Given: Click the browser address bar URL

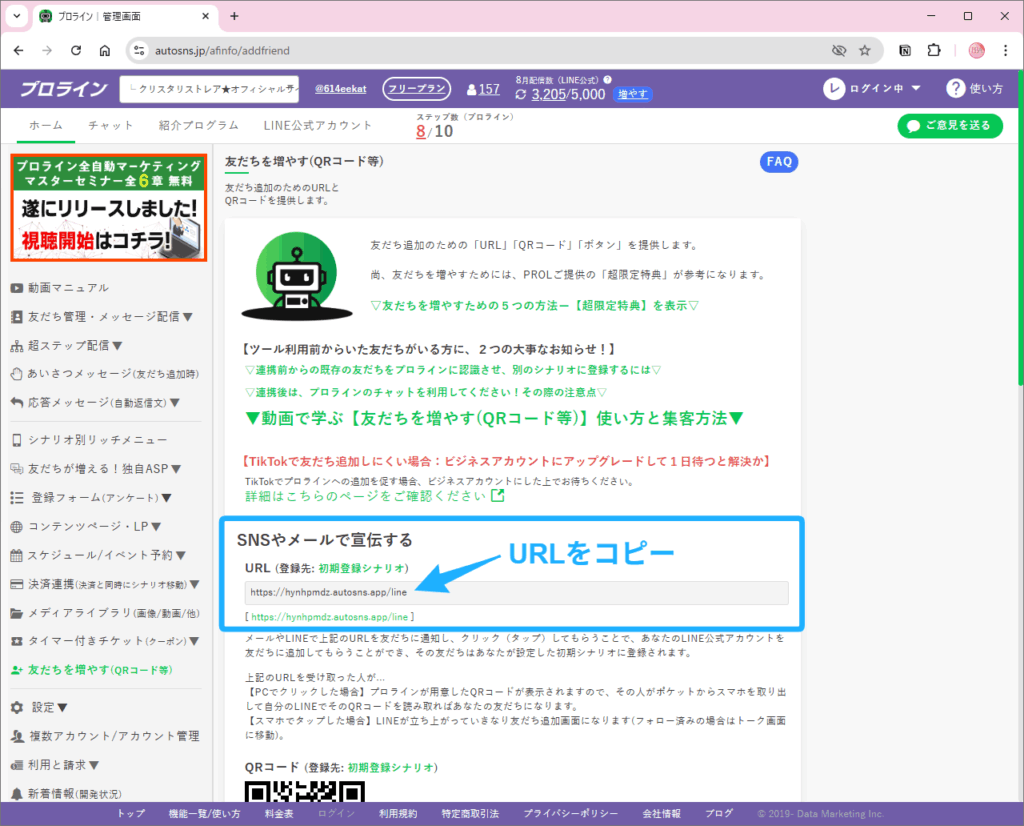Looking at the screenshot, I should pos(222,50).
